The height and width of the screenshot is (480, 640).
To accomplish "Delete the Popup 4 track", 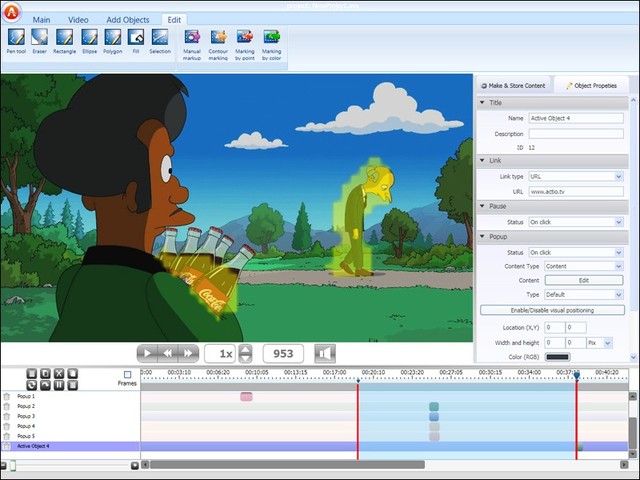I will tap(7, 426).
